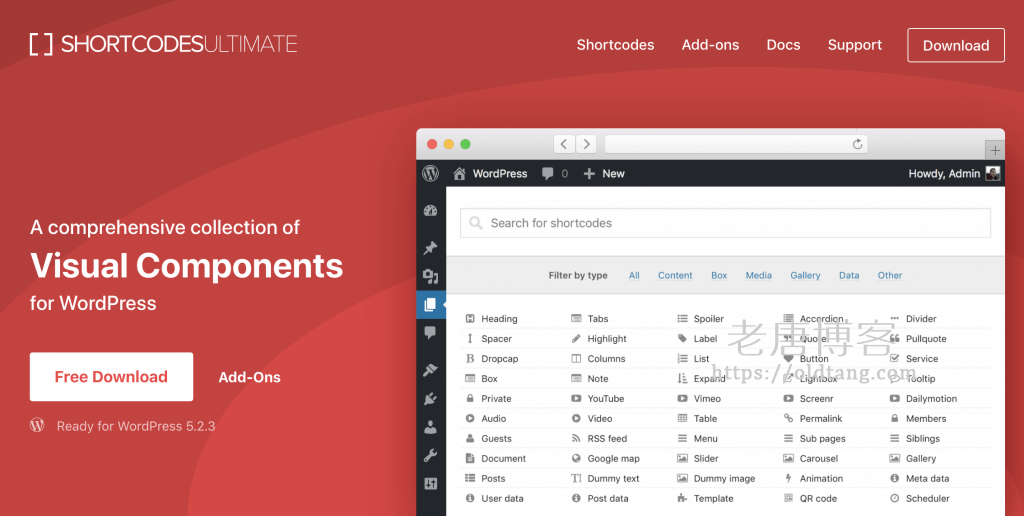This screenshot has width=1024, height=516.
Task: Click the Users person icon in sidebar
Action: 431,428
